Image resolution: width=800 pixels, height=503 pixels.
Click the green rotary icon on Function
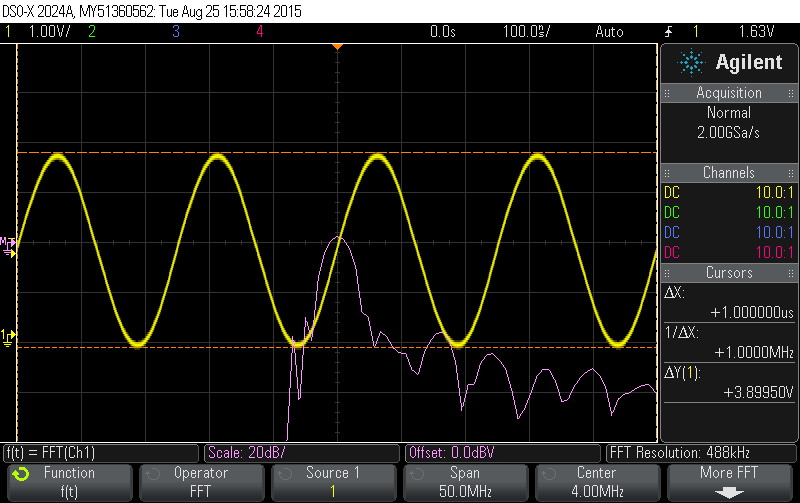tap(21, 474)
